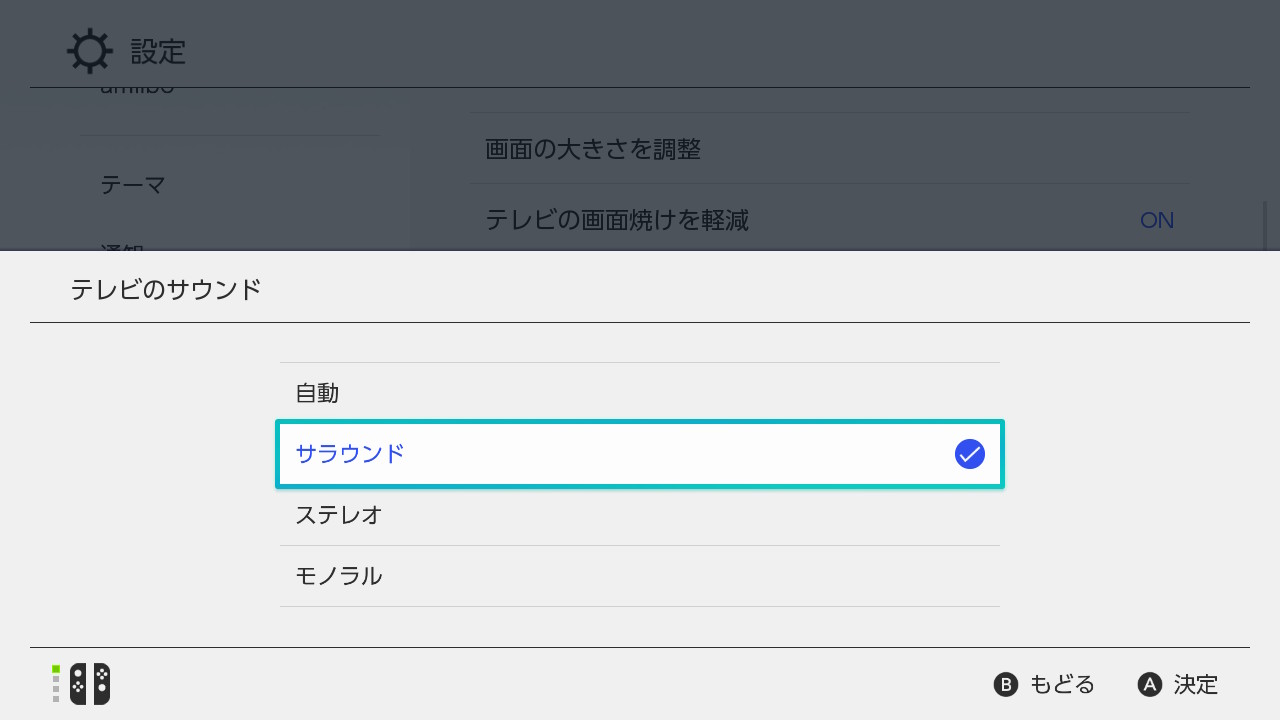Click the blue checkmark on サラウンド
1280x720 pixels.
[x=969, y=454]
